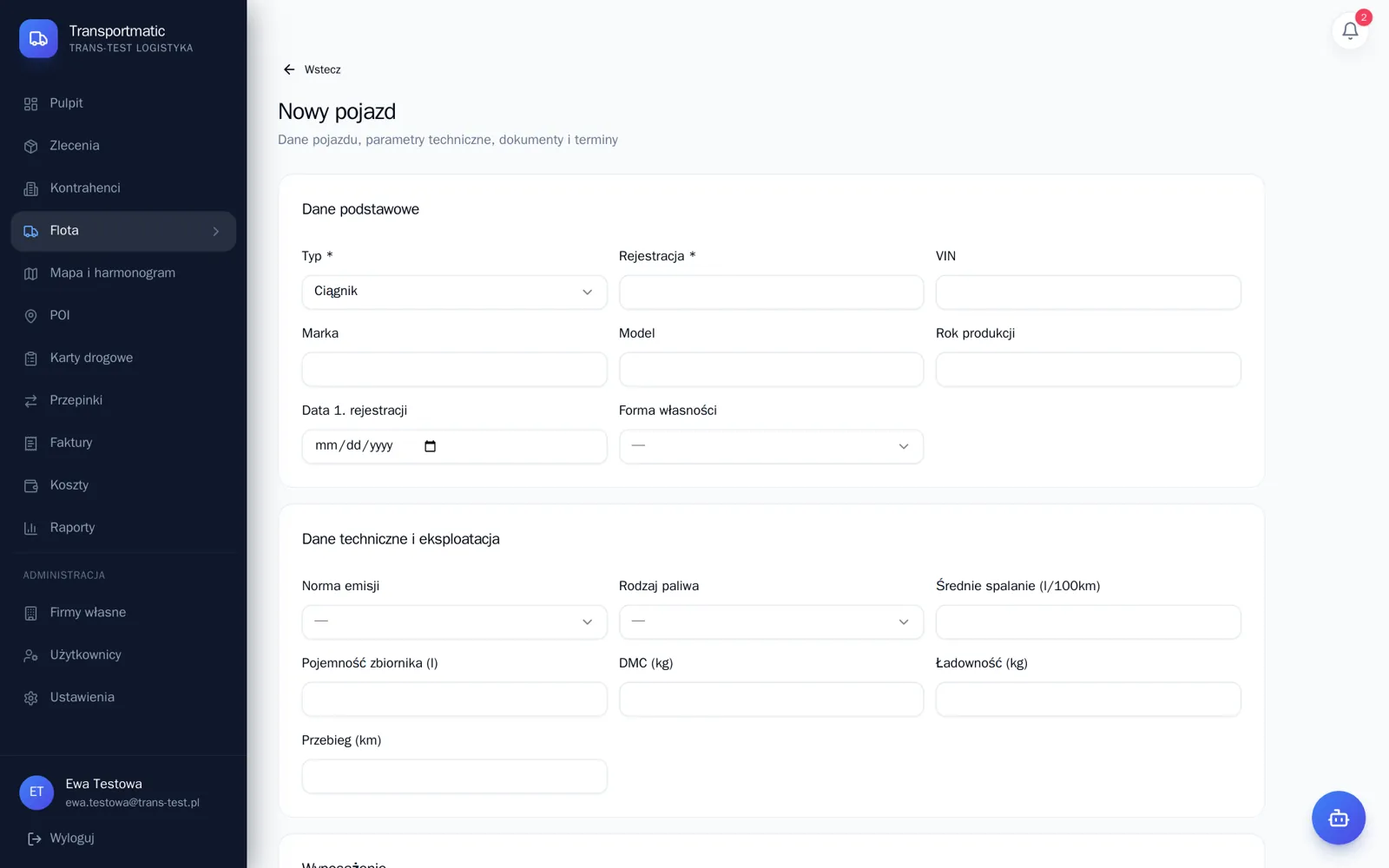The width and height of the screenshot is (1389, 868).
Task: Focus the Marka text field
Action: tap(454, 369)
